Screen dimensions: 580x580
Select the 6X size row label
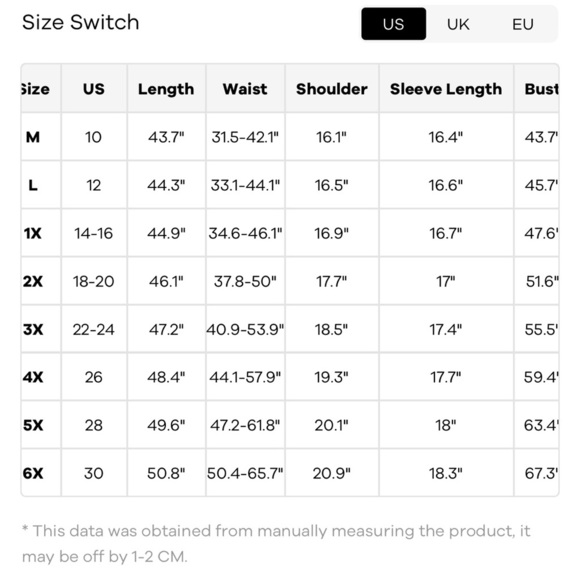[33, 473]
